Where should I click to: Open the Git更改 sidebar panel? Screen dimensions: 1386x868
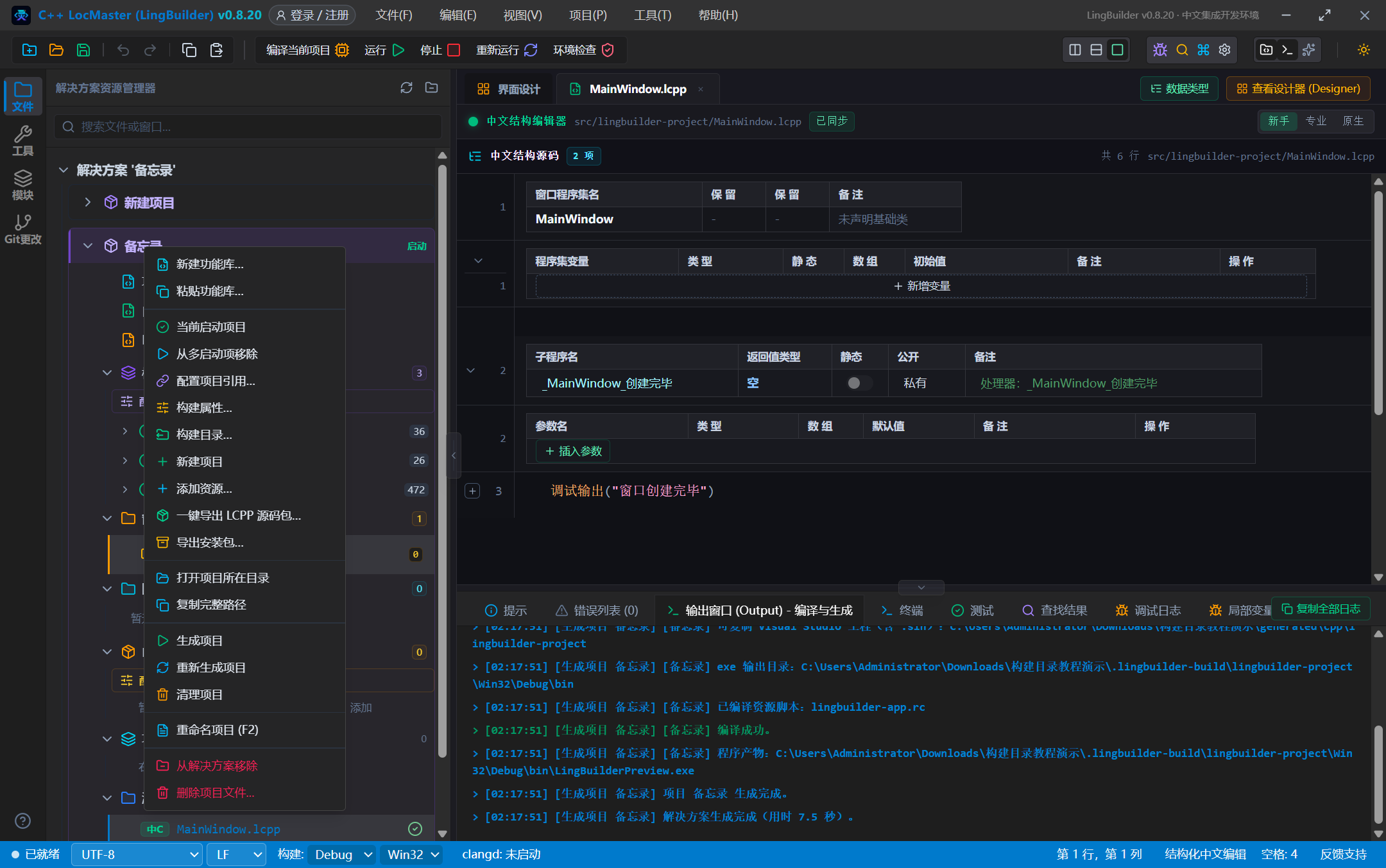23,229
